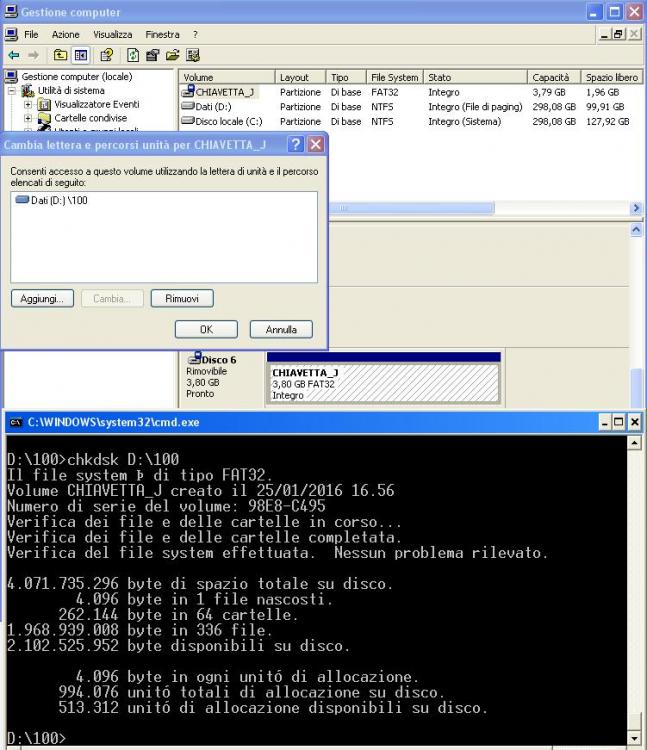Click the Aggiungi... button
This screenshot has width=647, height=750.
coord(42,298)
